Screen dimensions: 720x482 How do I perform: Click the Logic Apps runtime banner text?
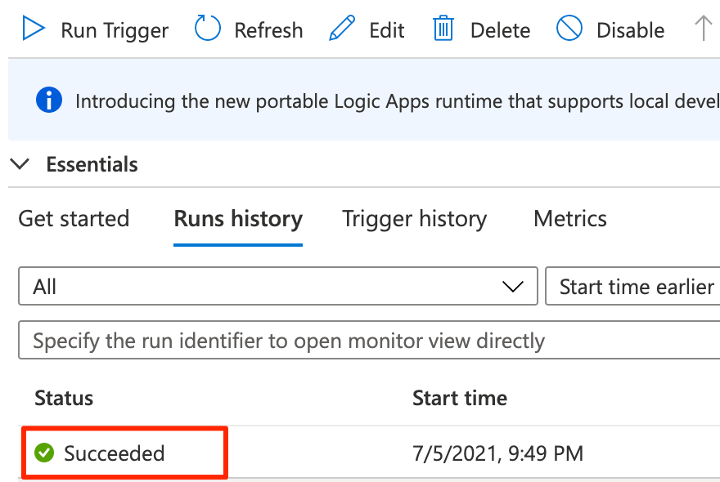click(397, 101)
